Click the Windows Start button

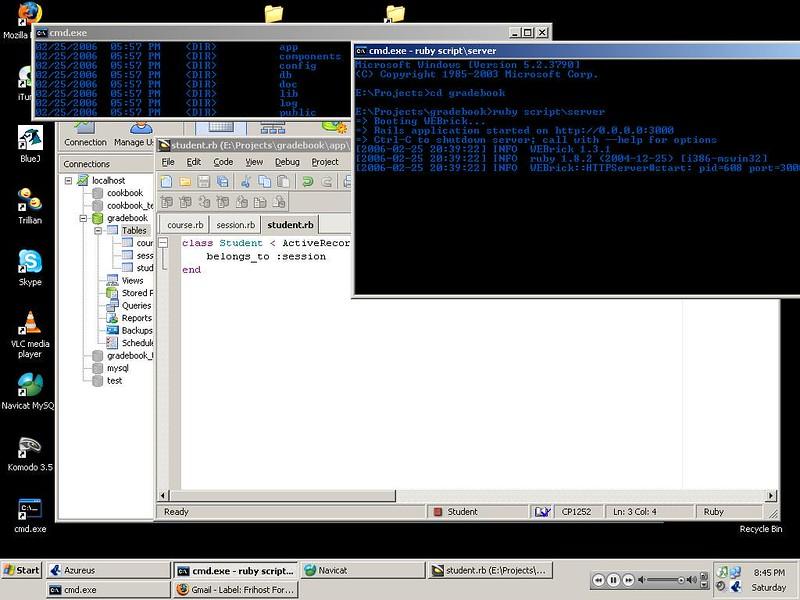tap(22, 570)
